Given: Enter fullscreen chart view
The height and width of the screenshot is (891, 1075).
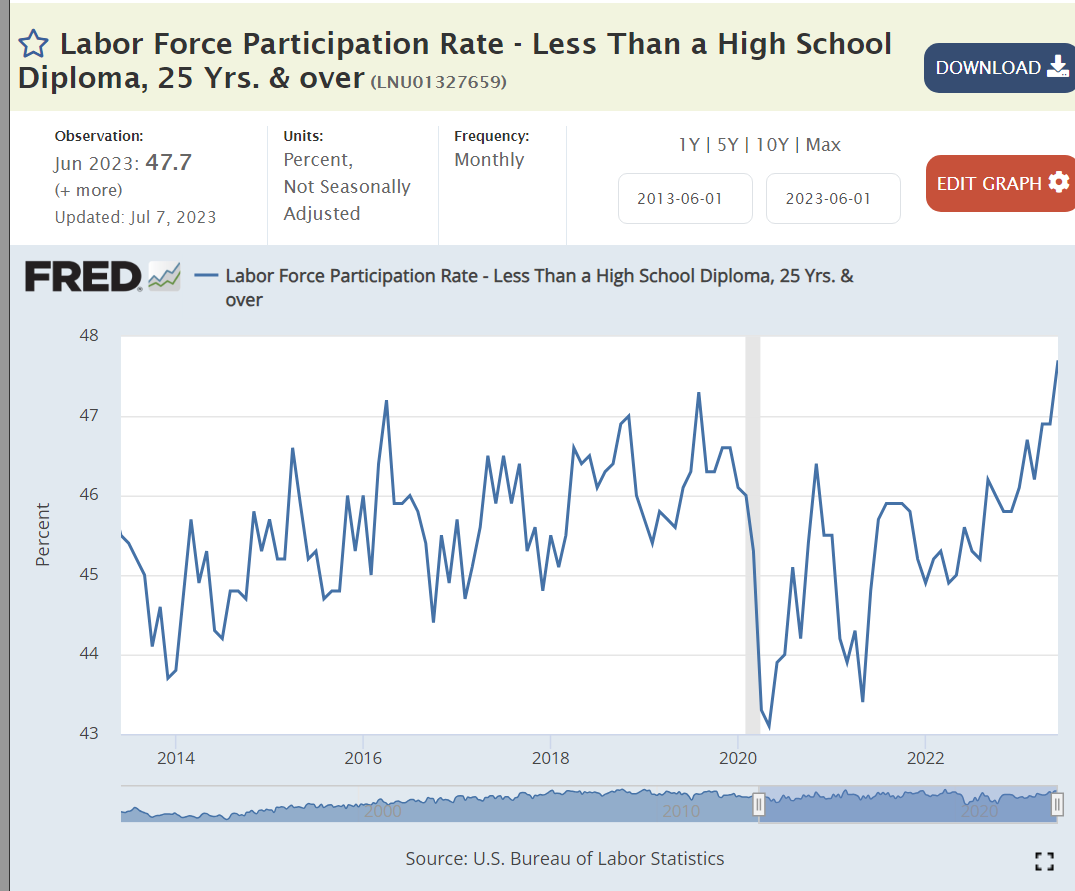Looking at the screenshot, I should tap(1044, 861).
